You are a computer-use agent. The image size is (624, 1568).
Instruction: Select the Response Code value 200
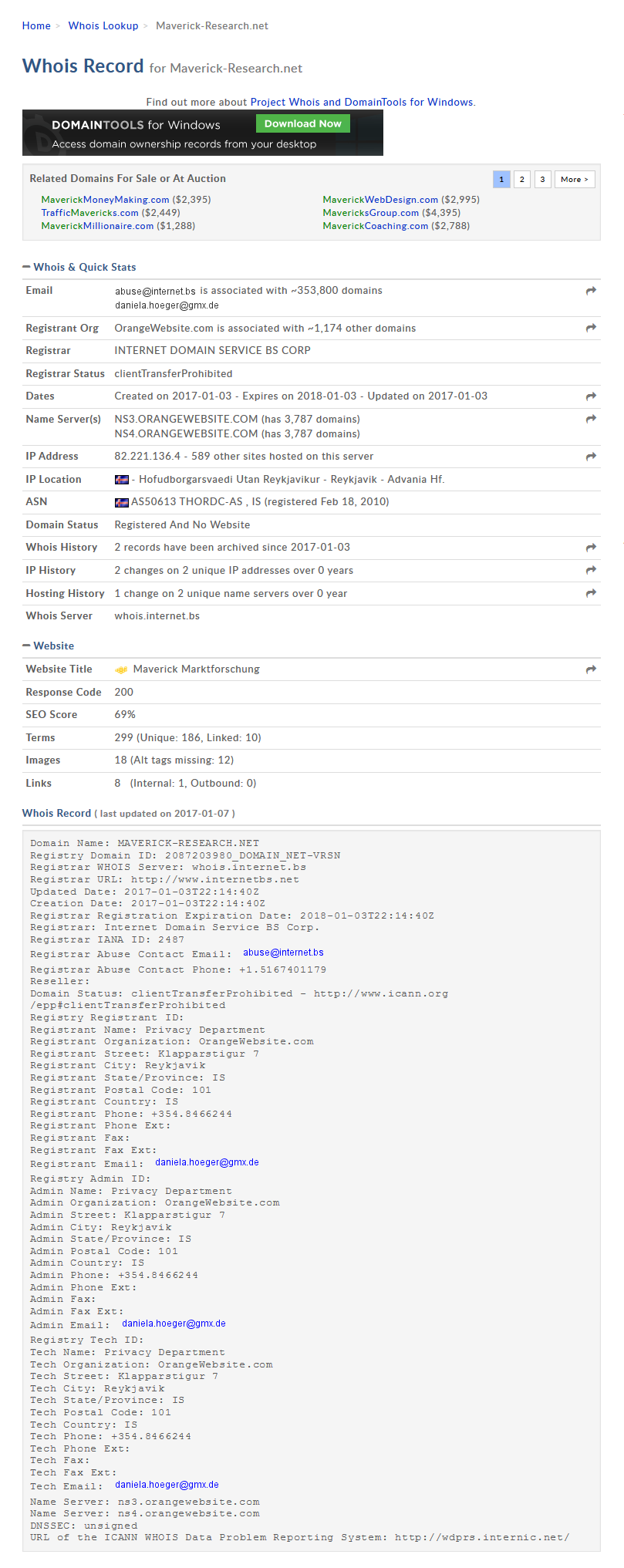tap(124, 693)
